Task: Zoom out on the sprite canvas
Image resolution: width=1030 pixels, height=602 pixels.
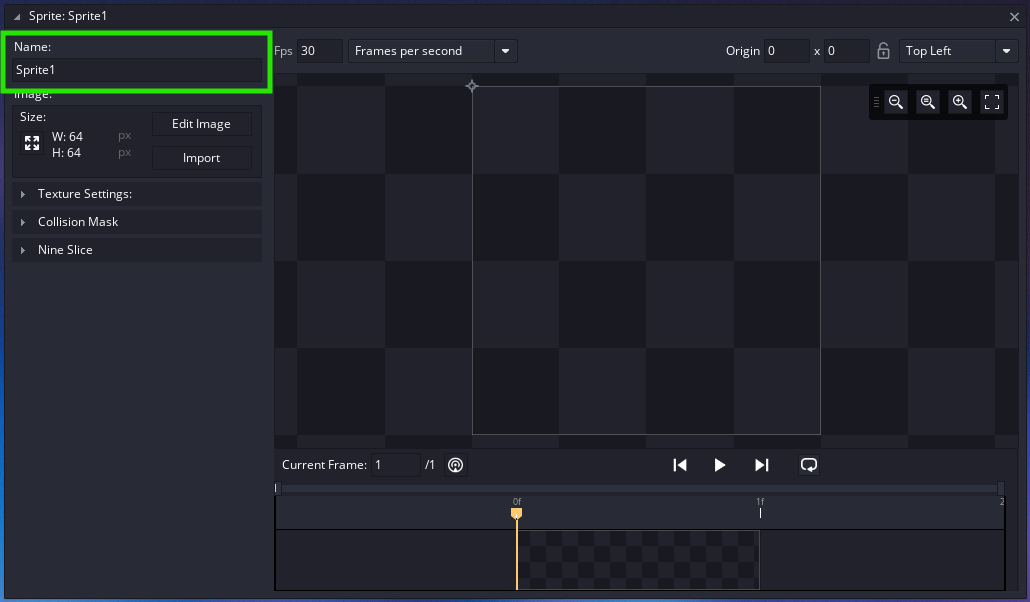Action: click(896, 102)
